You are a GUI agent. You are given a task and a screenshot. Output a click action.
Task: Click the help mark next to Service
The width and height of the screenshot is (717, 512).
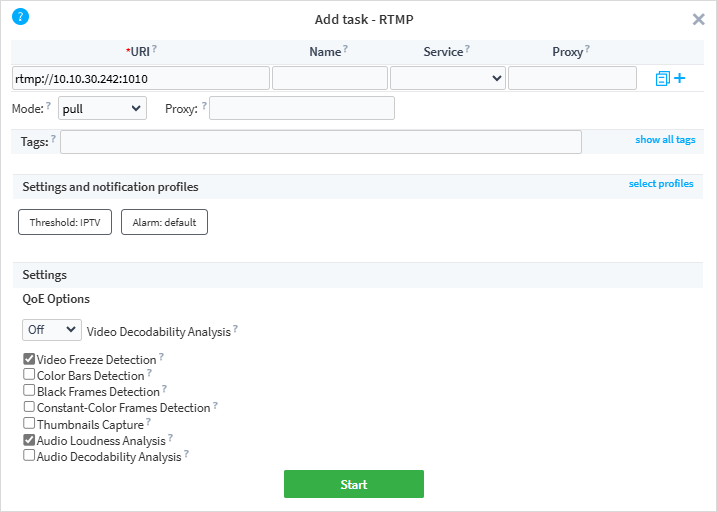tap(467, 49)
